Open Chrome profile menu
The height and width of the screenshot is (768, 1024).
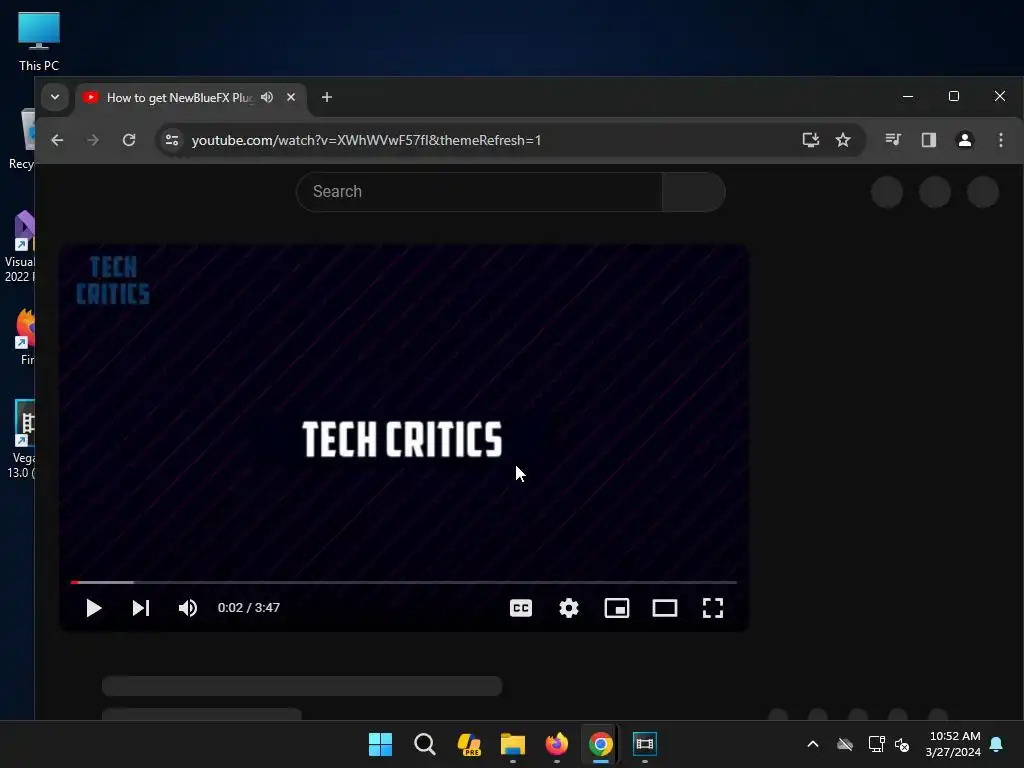(x=965, y=140)
